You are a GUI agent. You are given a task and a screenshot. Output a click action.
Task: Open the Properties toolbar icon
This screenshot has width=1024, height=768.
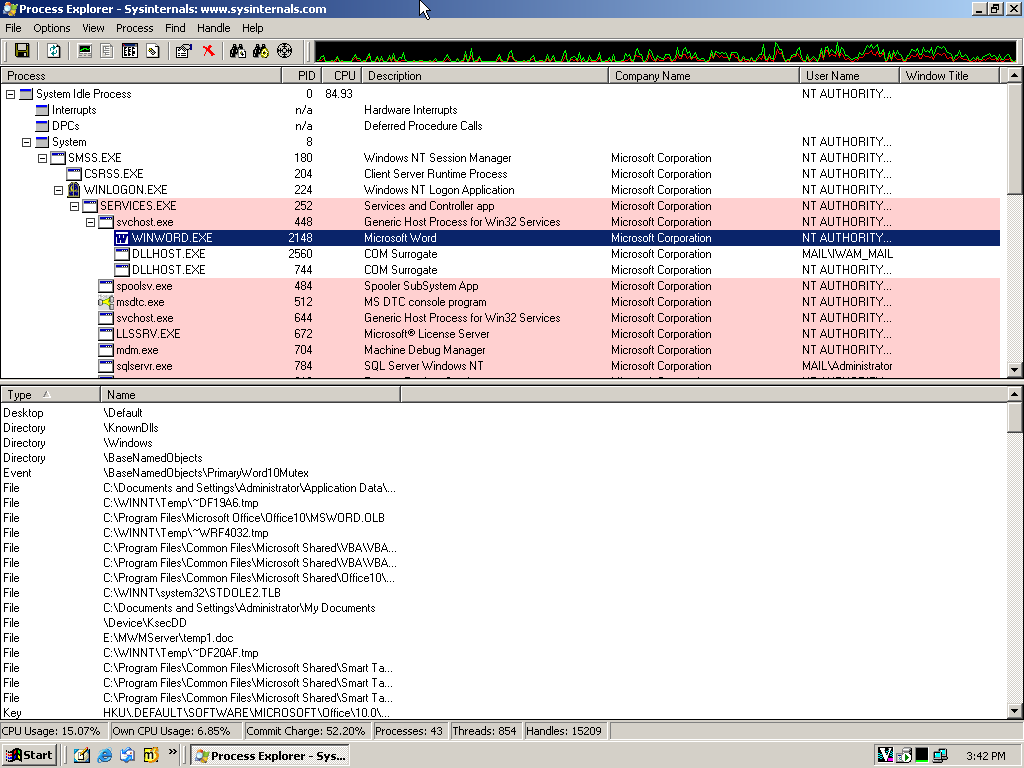point(184,51)
